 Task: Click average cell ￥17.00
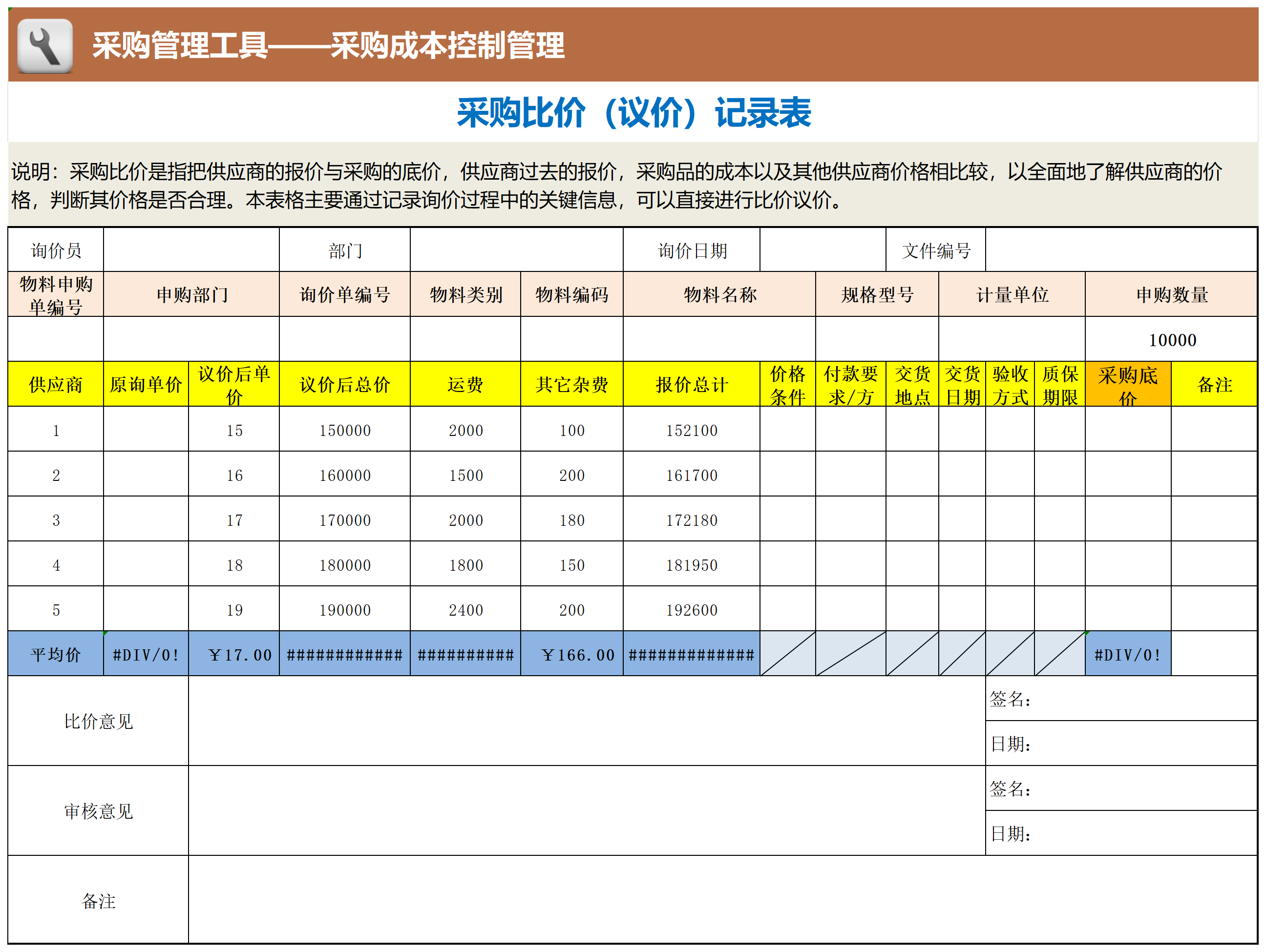(234, 654)
